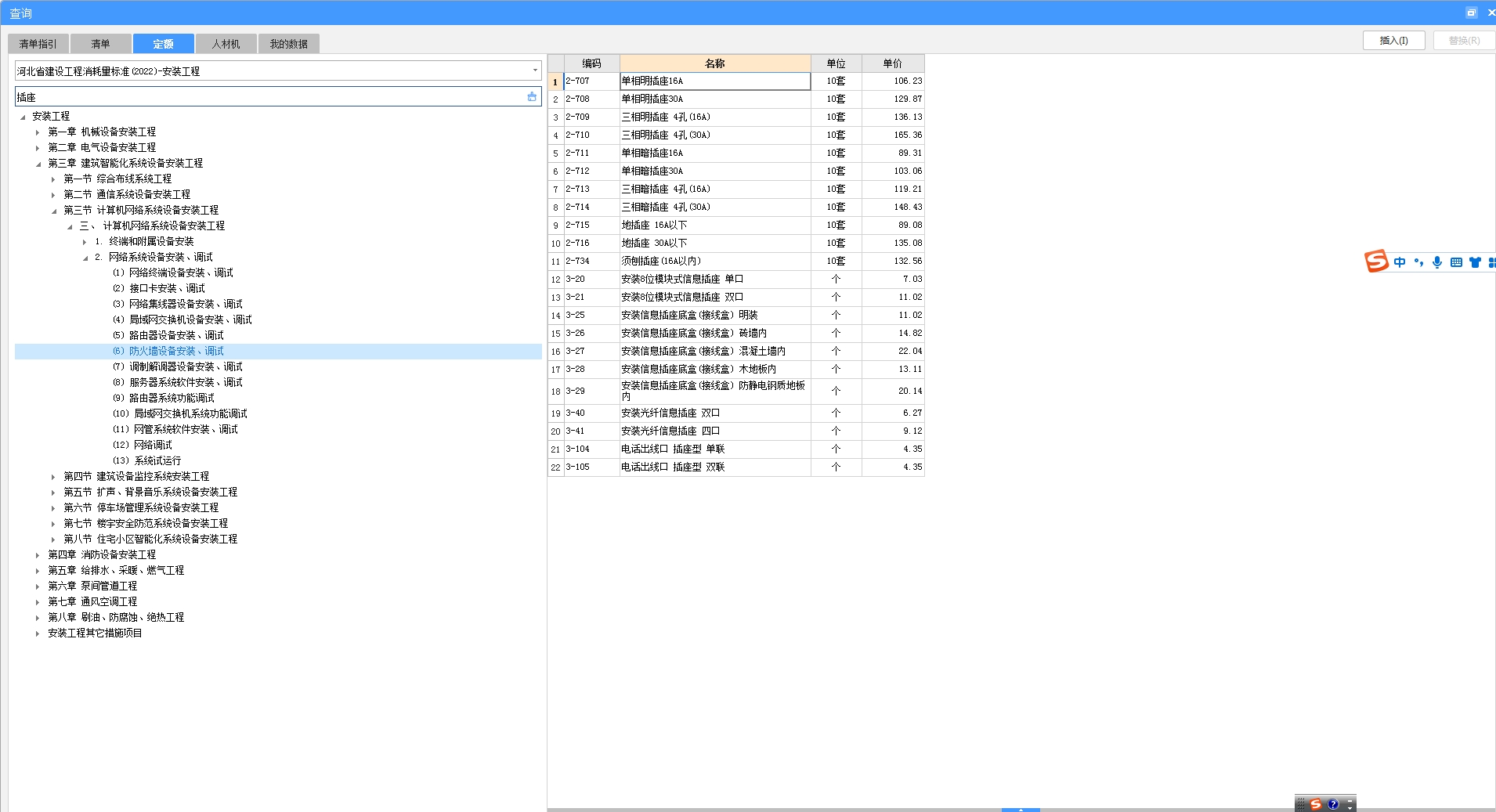Expand 第四章 消防设备安装工程
1496x812 pixels.
(x=38, y=555)
